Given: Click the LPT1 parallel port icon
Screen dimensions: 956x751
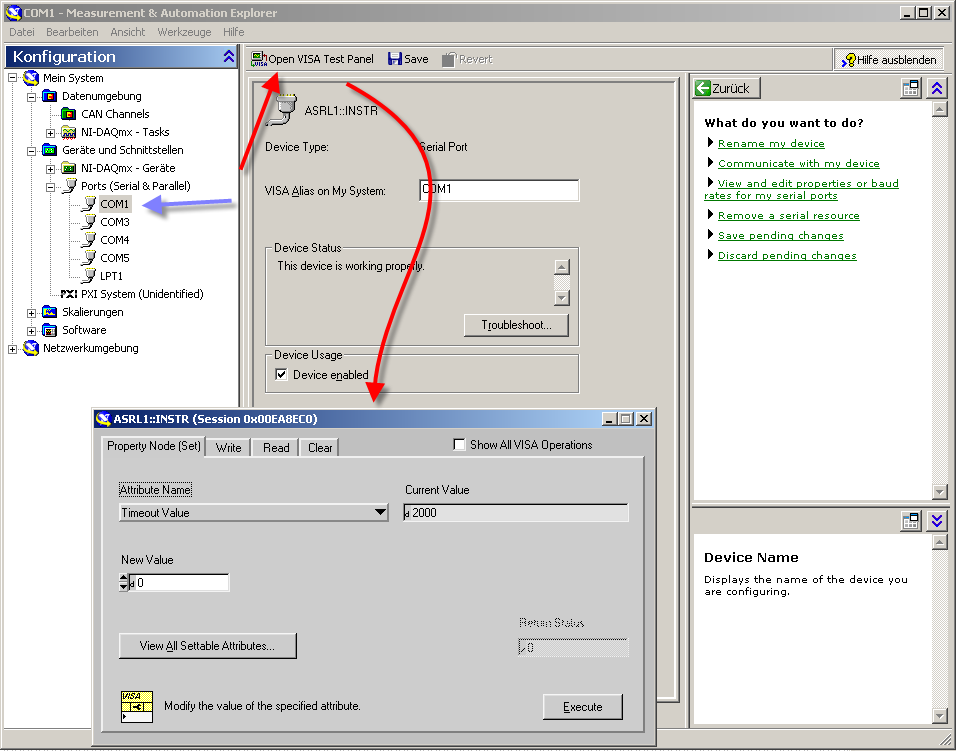Looking at the screenshot, I should coord(89,276).
